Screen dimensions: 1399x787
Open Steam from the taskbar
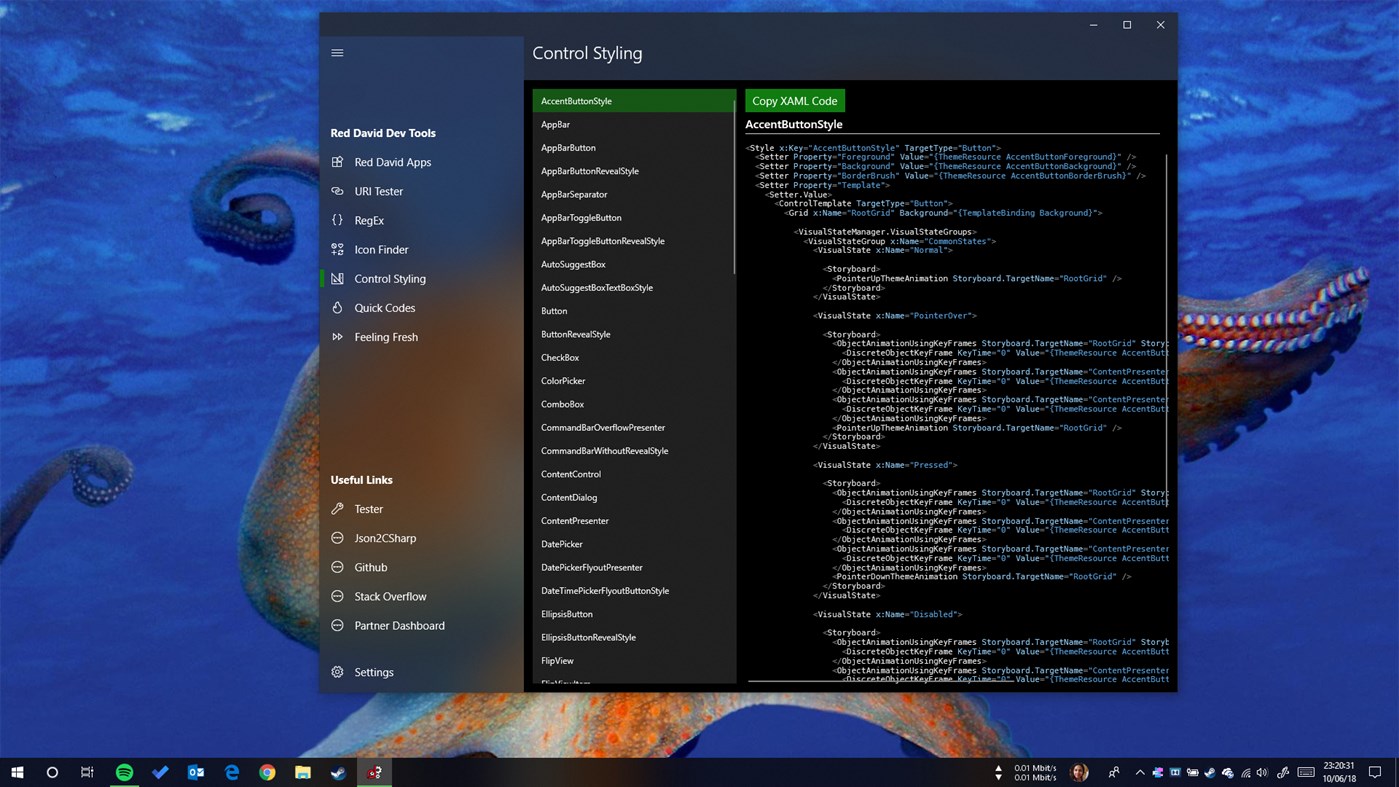click(x=339, y=772)
